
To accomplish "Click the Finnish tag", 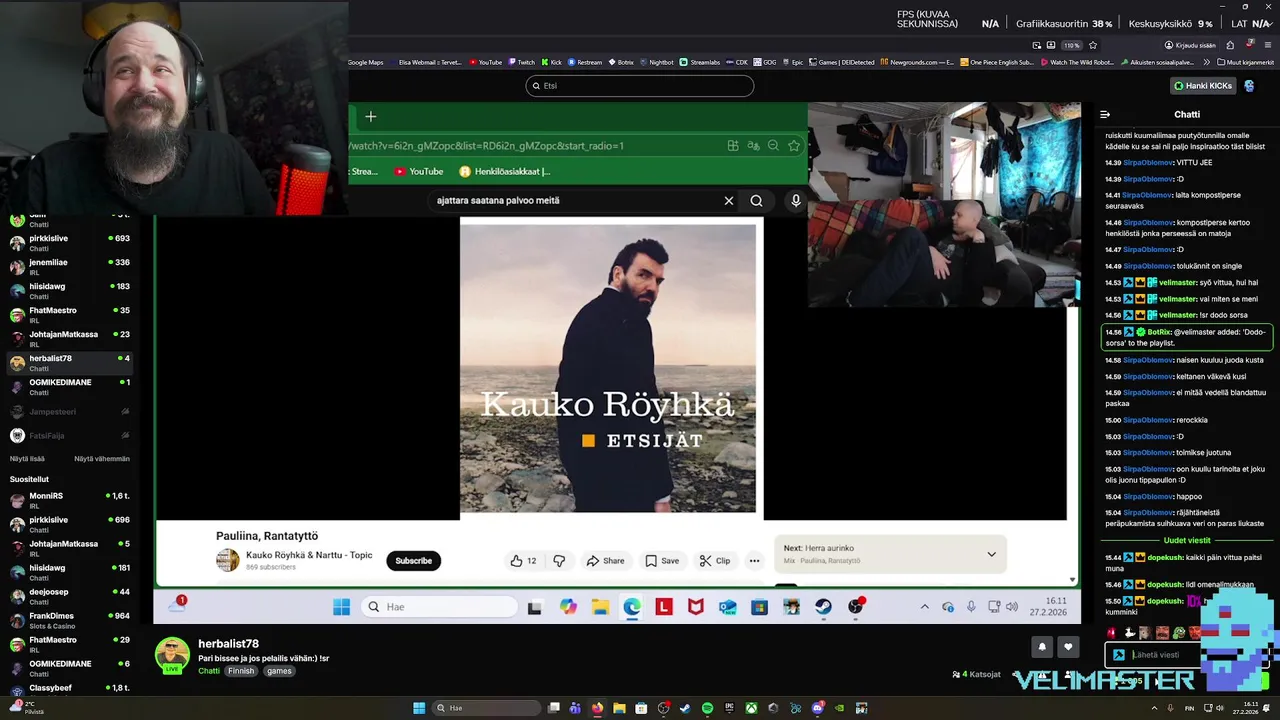I will [241, 671].
